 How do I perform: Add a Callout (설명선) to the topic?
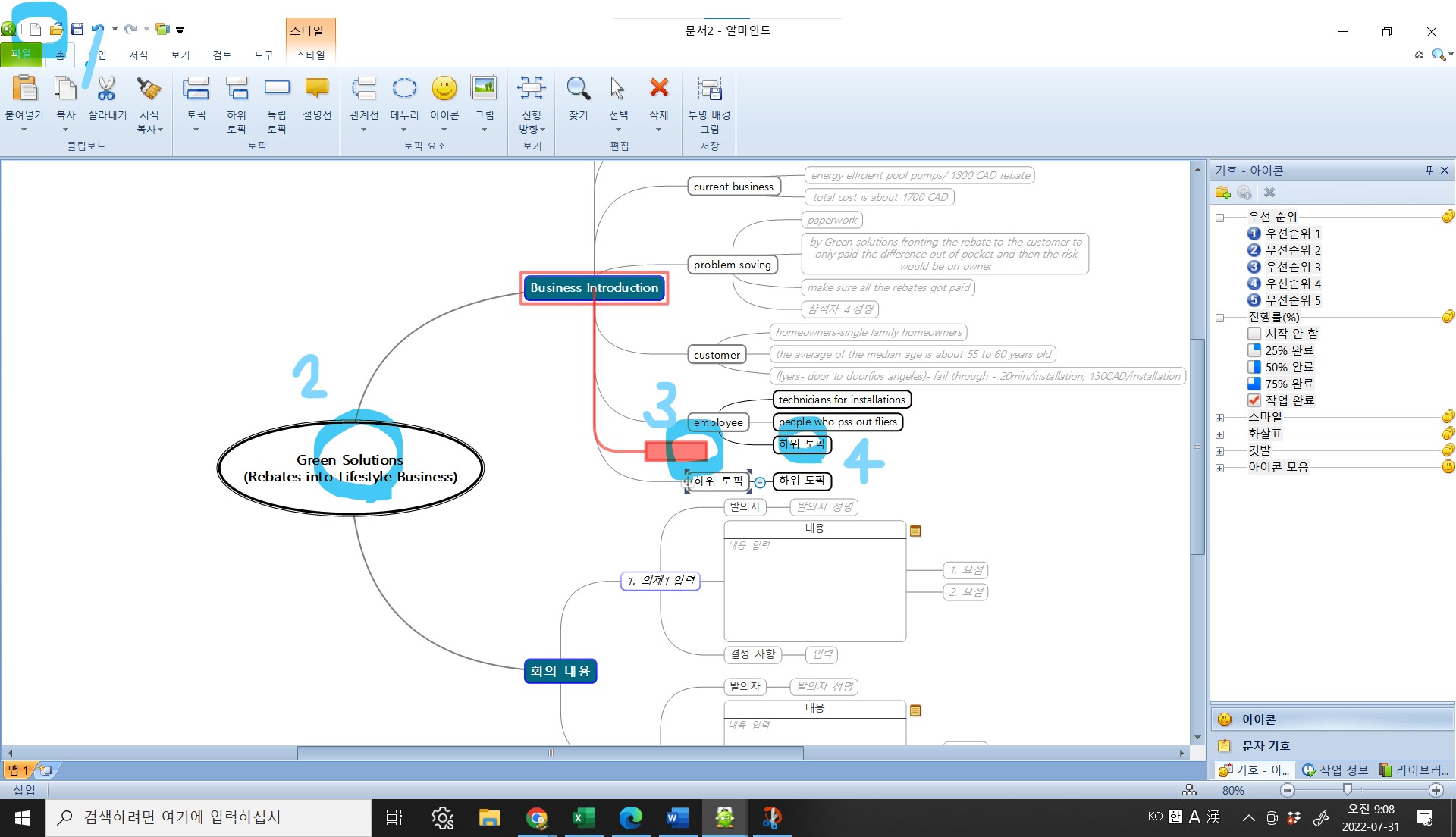click(317, 88)
